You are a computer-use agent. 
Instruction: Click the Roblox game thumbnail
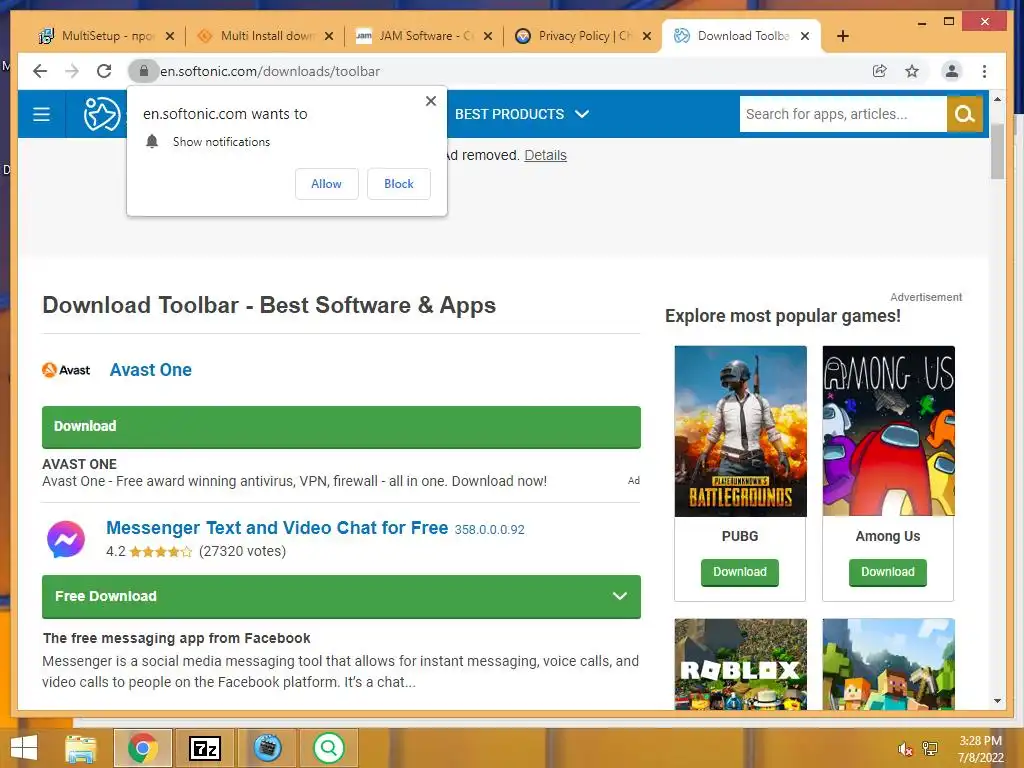pos(741,664)
